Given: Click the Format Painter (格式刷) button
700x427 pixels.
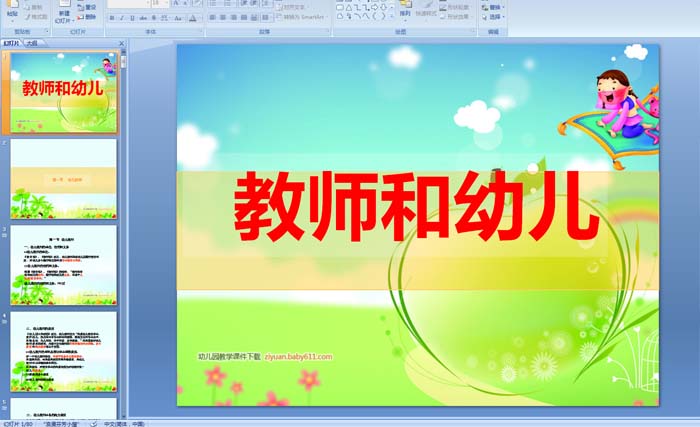Looking at the screenshot, I should (36, 17).
